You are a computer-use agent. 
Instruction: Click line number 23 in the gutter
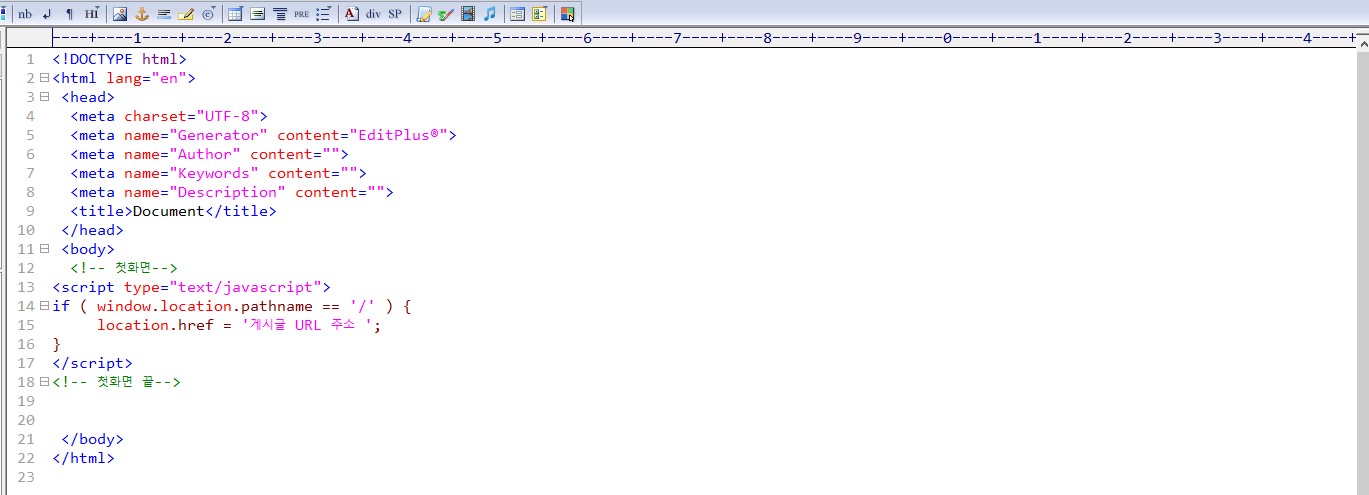pyautogui.click(x=26, y=477)
